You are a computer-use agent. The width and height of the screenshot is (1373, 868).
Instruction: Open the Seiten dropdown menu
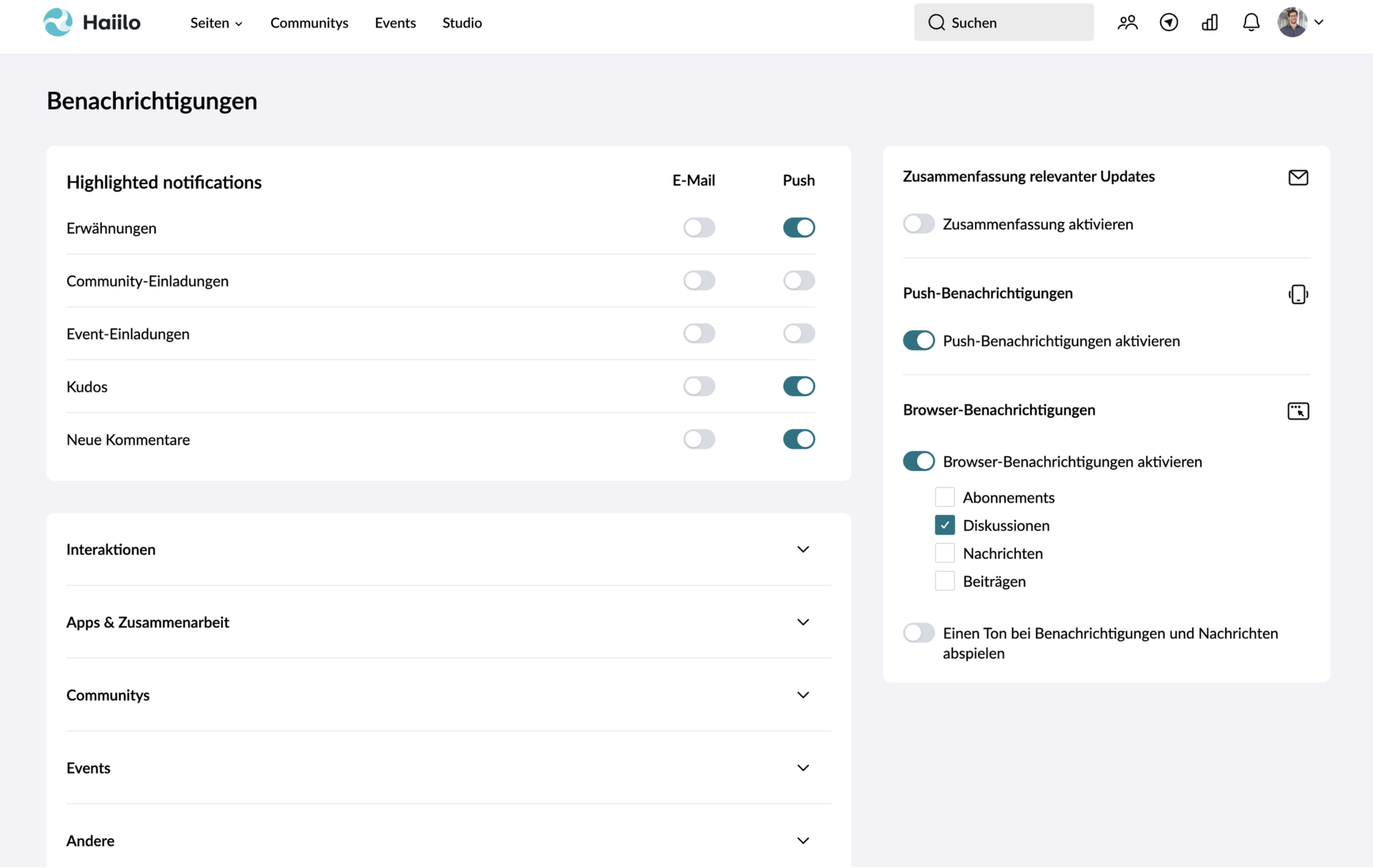[x=216, y=23]
